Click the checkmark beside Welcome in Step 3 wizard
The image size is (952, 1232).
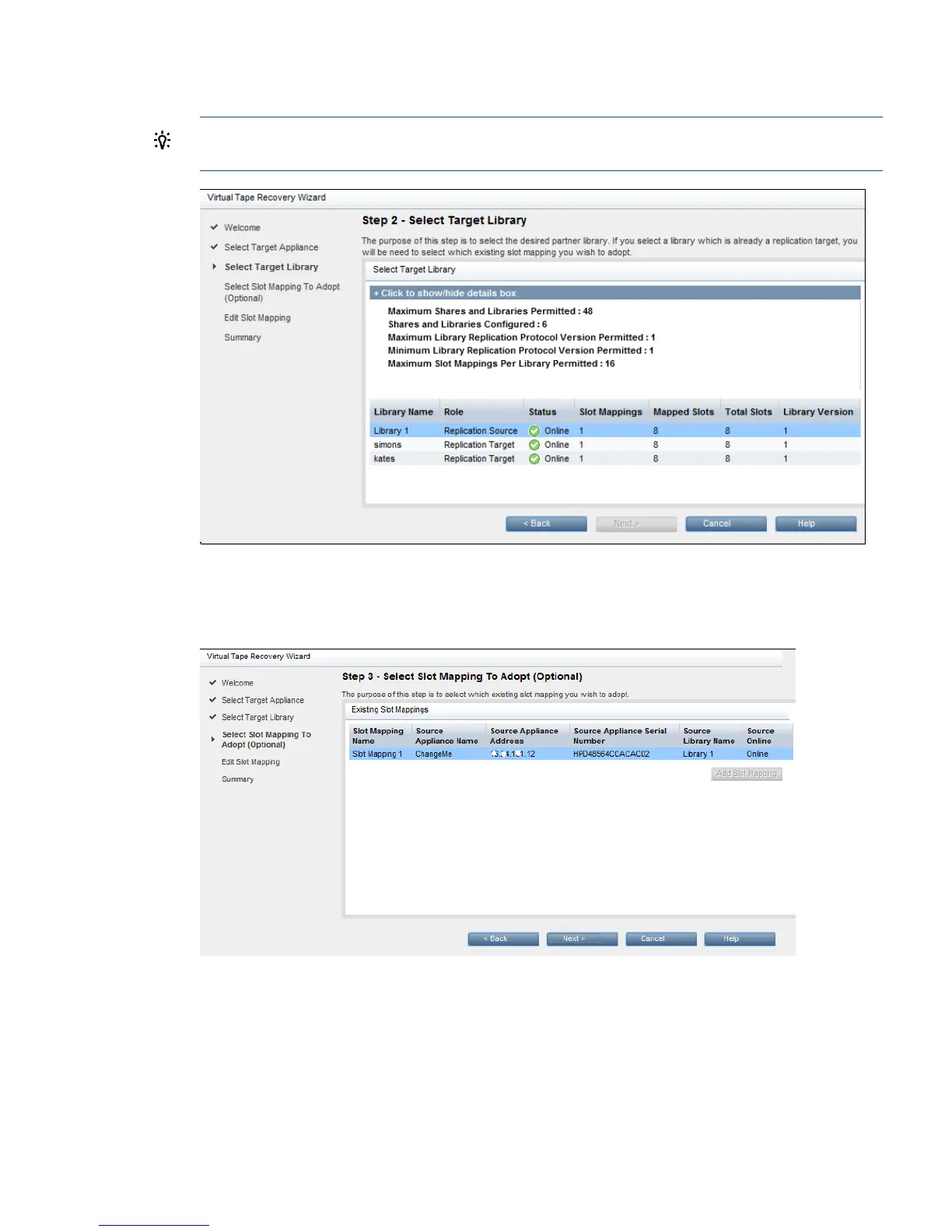click(x=212, y=682)
